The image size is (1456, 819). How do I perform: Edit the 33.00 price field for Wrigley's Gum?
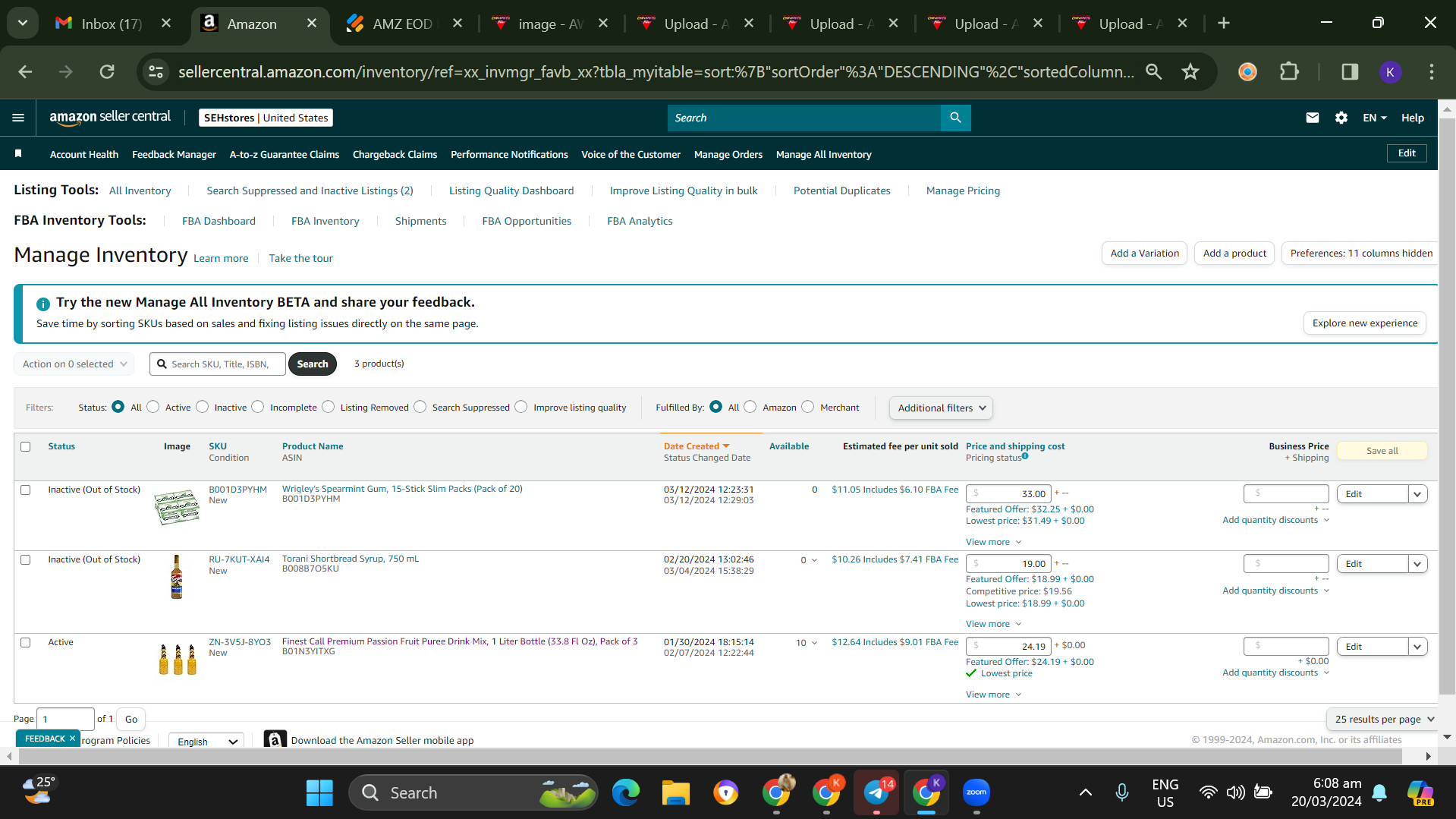[x=1008, y=493]
